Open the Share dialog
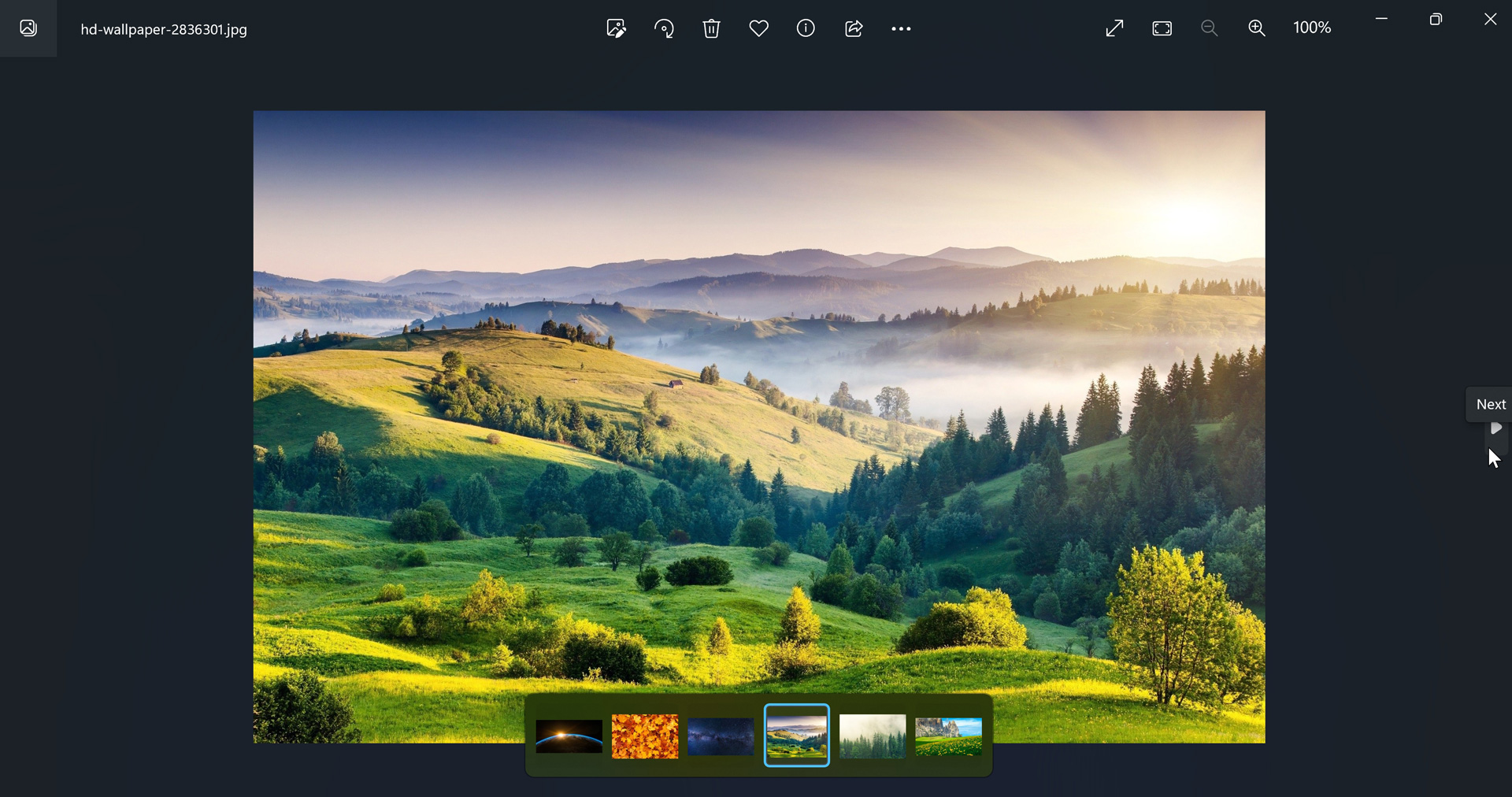Screen dimensions: 1512x797 pos(854,28)
